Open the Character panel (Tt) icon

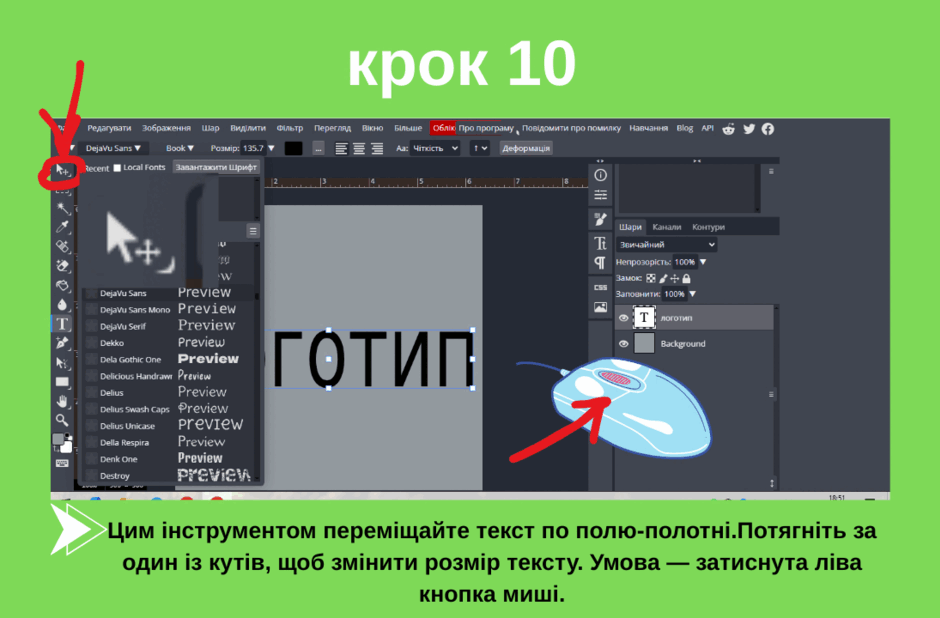(600, 243)
